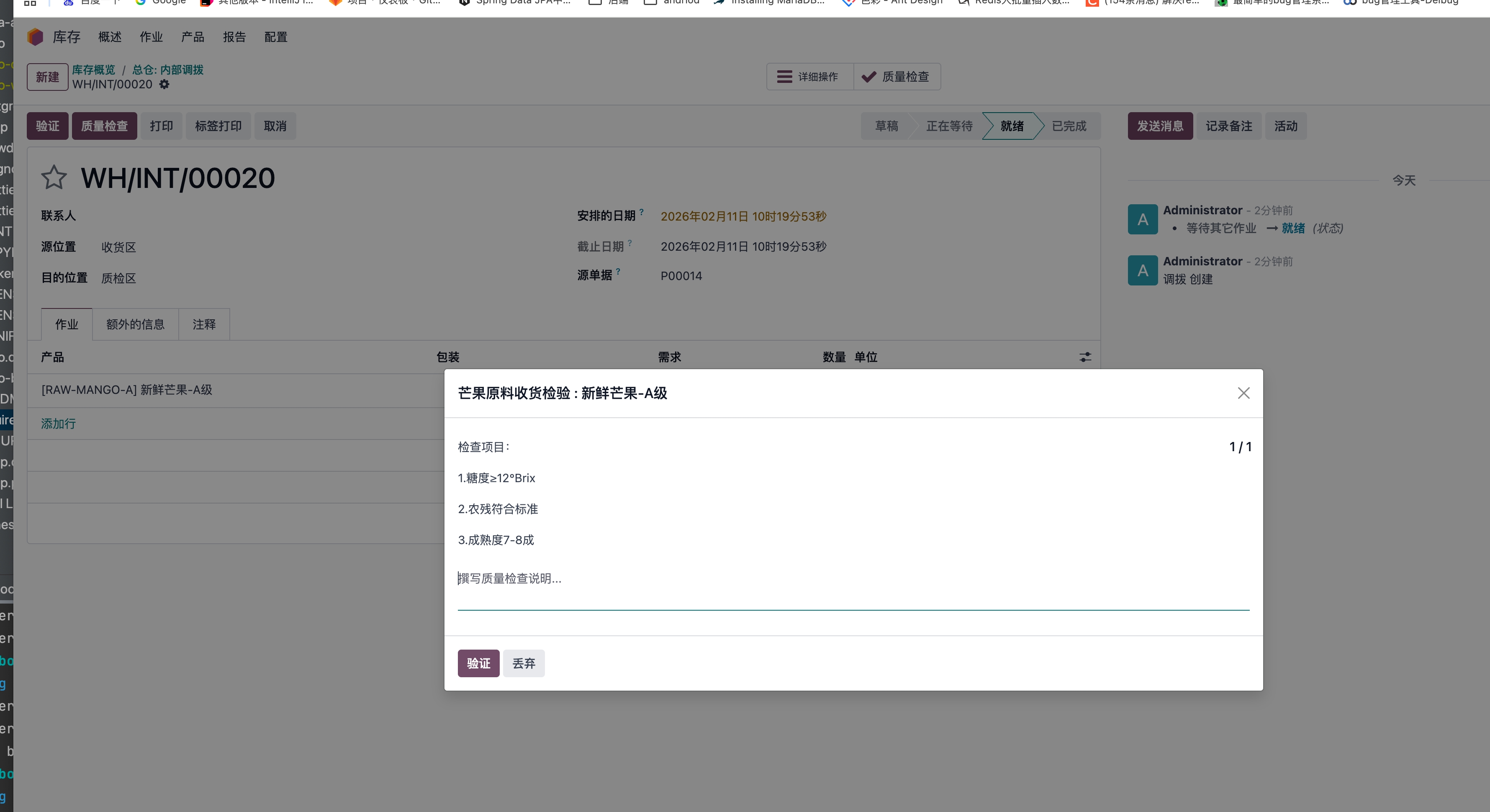Click the 源位置 value 收货区
1490x812 pixels.
point(118,247)
